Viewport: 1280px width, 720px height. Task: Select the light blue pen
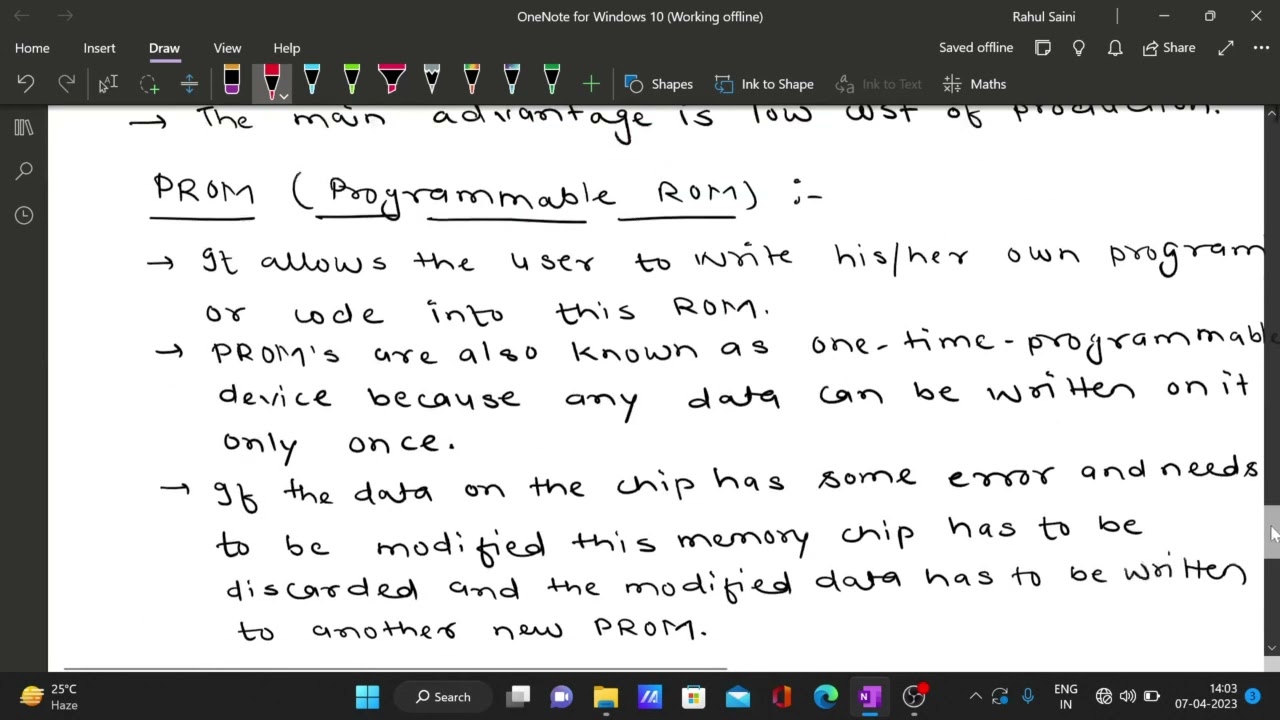[x=312, y=82]
